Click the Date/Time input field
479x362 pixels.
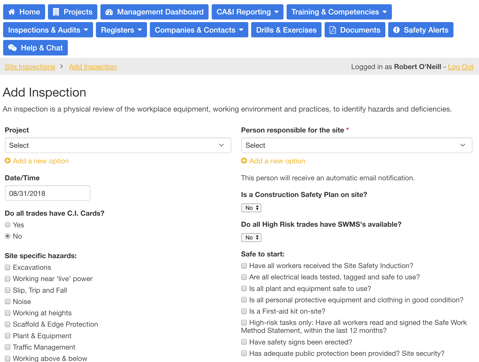[47, 193]
